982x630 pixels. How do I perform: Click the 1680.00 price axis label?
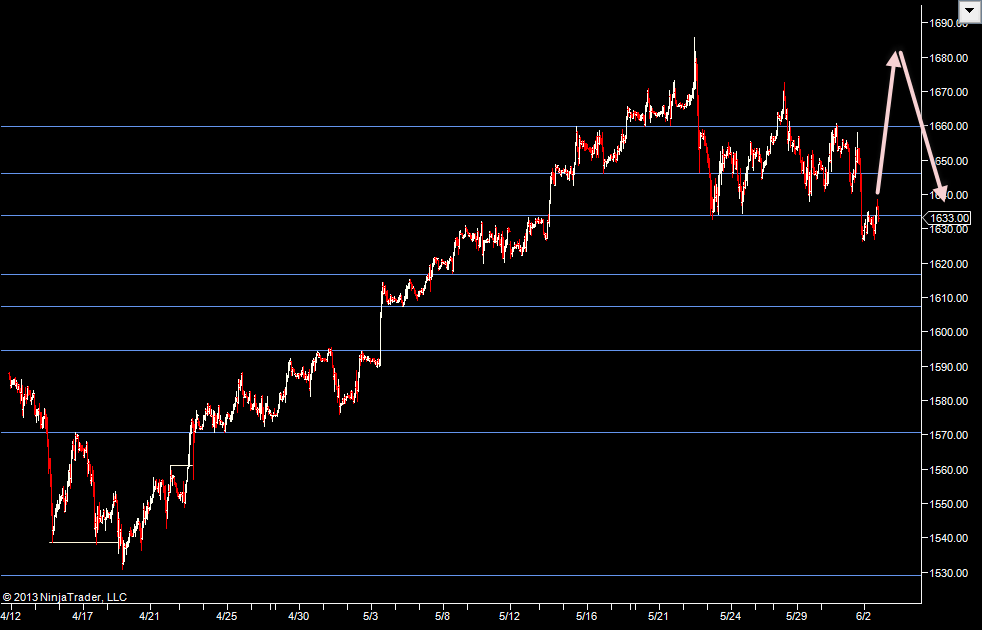coord(948,58)
